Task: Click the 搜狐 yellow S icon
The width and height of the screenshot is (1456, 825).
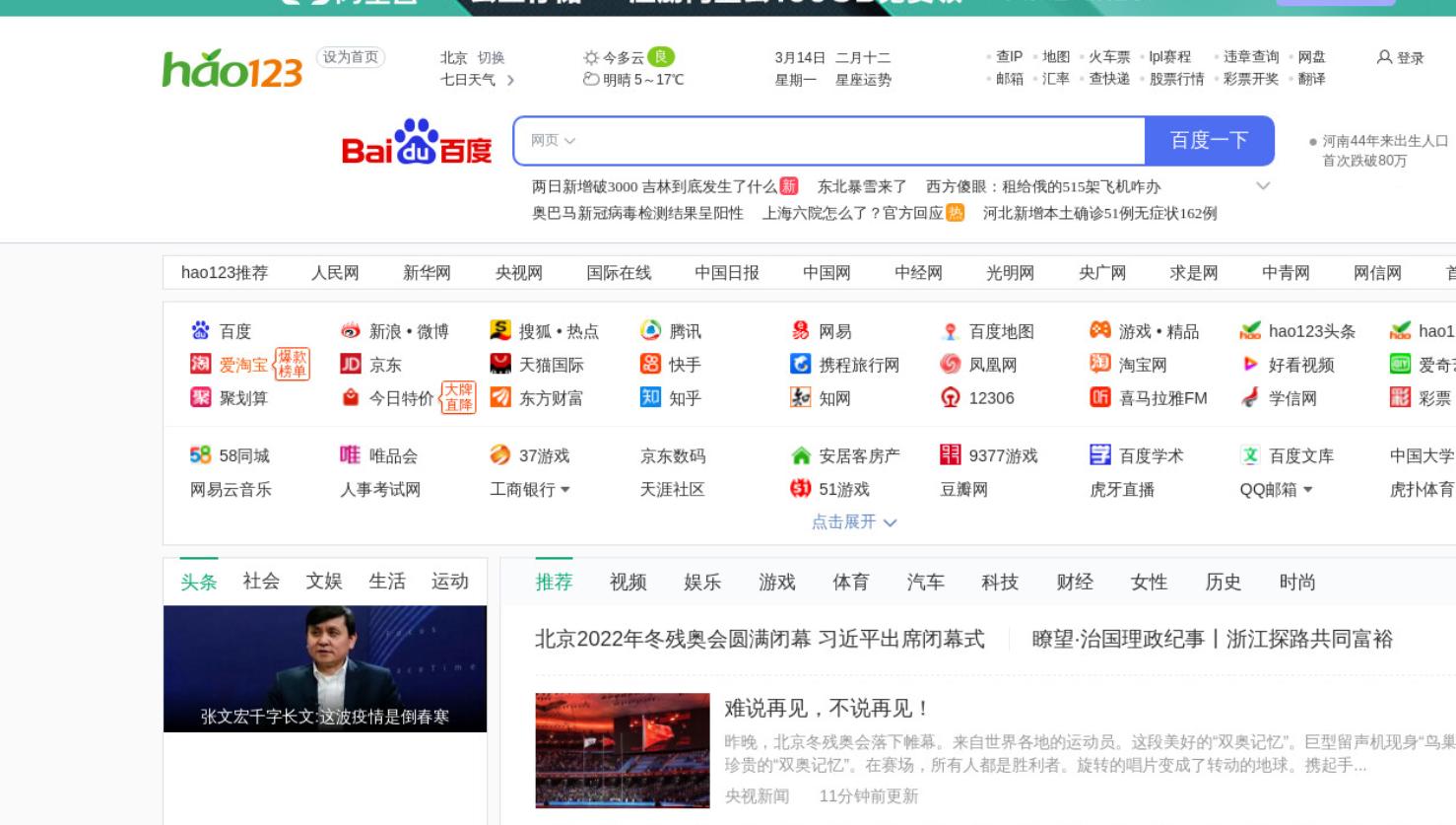Action: tap(500, 330)
